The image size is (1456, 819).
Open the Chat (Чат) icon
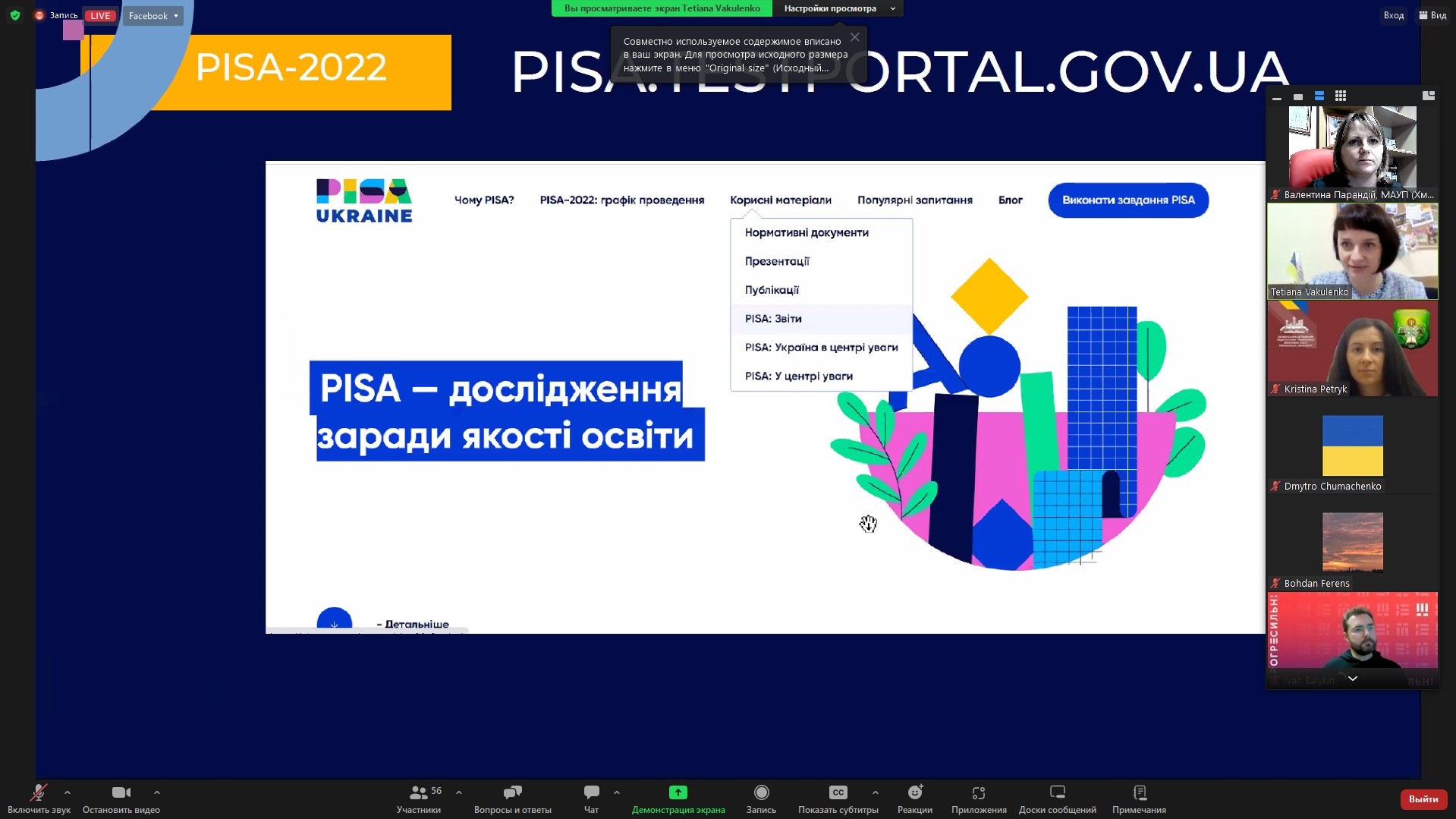click(x=591, y=793)
